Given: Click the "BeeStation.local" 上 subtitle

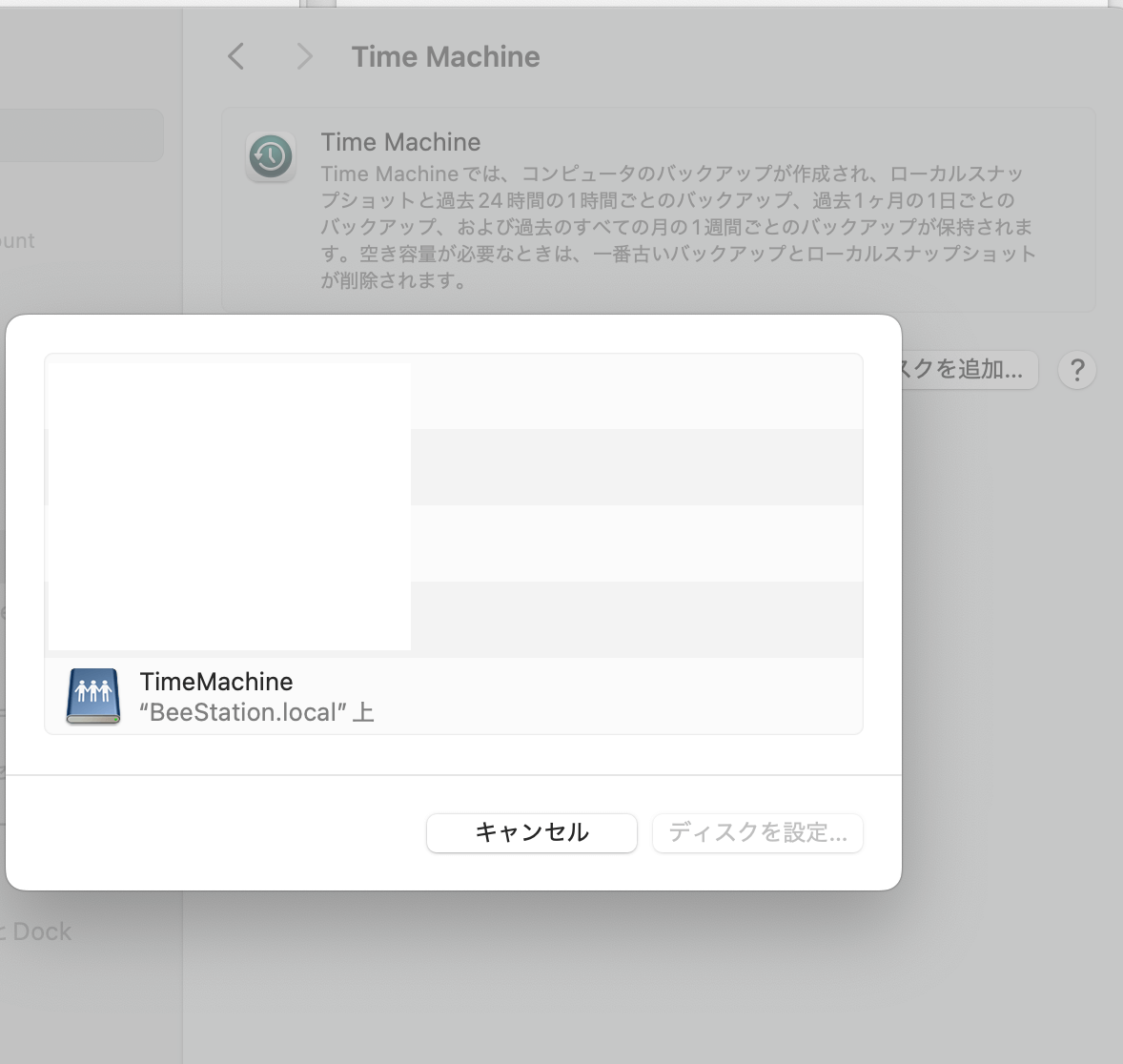Looking at the screenshot, I should point(256,712).
